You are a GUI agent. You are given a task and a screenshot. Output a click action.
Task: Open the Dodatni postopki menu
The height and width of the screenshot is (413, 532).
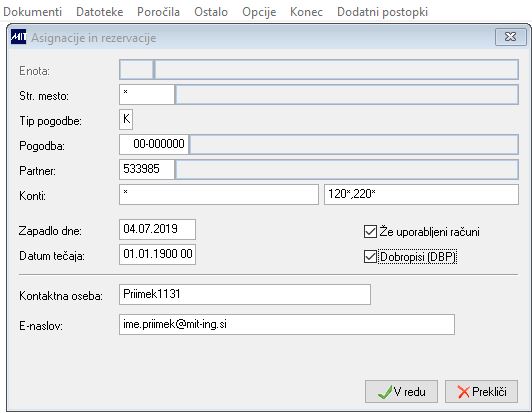point(382,12)
